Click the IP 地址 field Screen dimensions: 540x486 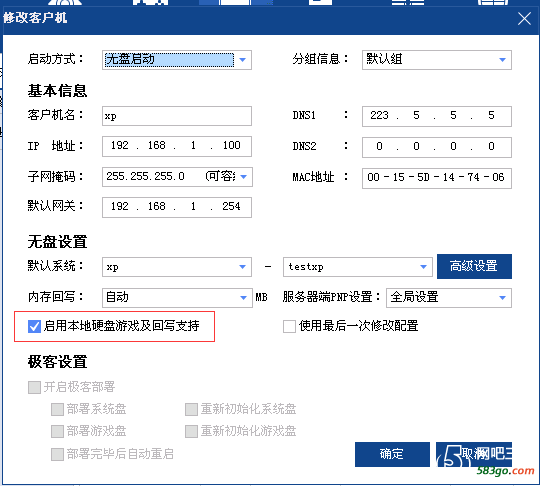[177, 146]
